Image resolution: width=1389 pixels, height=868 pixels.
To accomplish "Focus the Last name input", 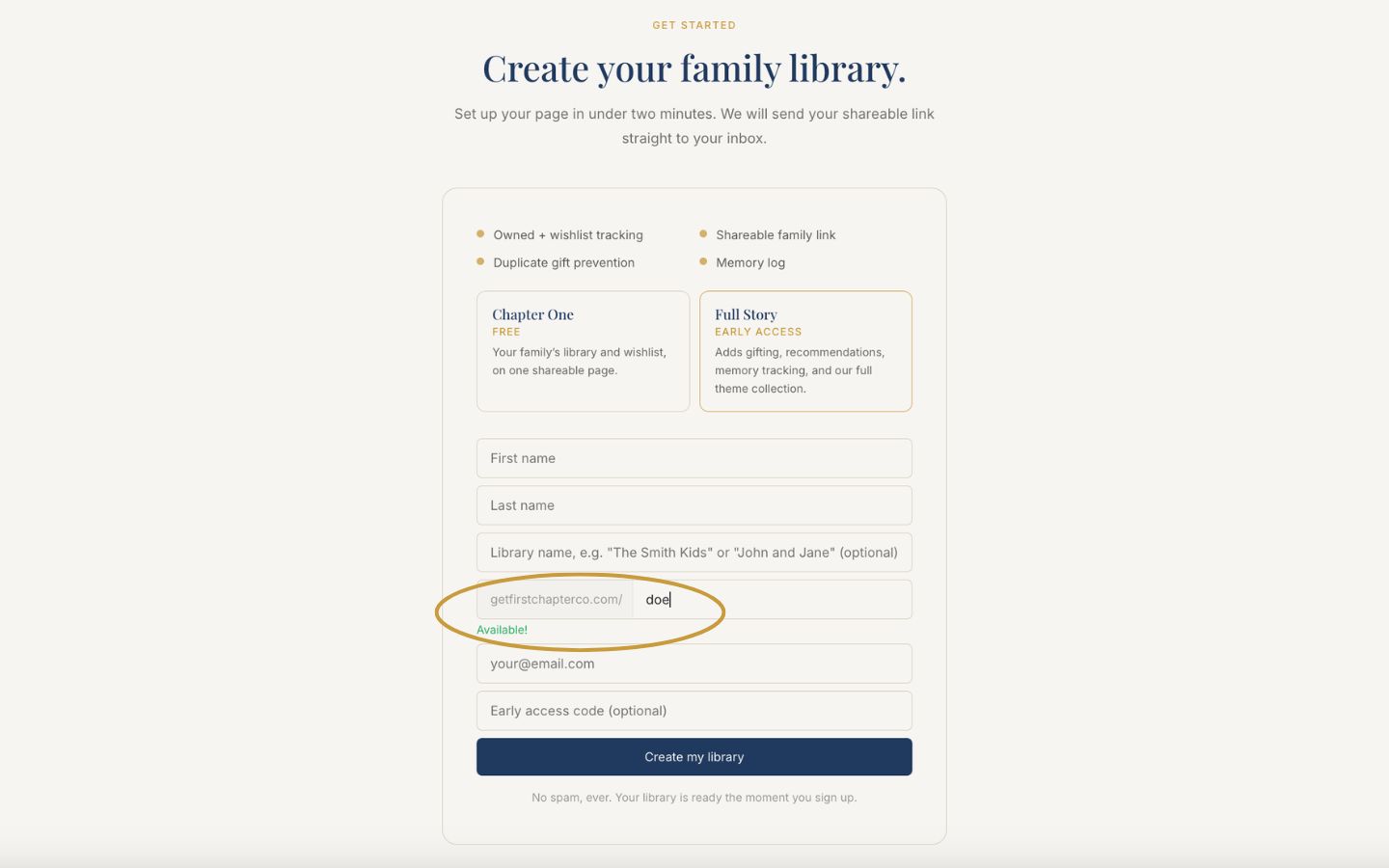I will click(x=694, y=505).
